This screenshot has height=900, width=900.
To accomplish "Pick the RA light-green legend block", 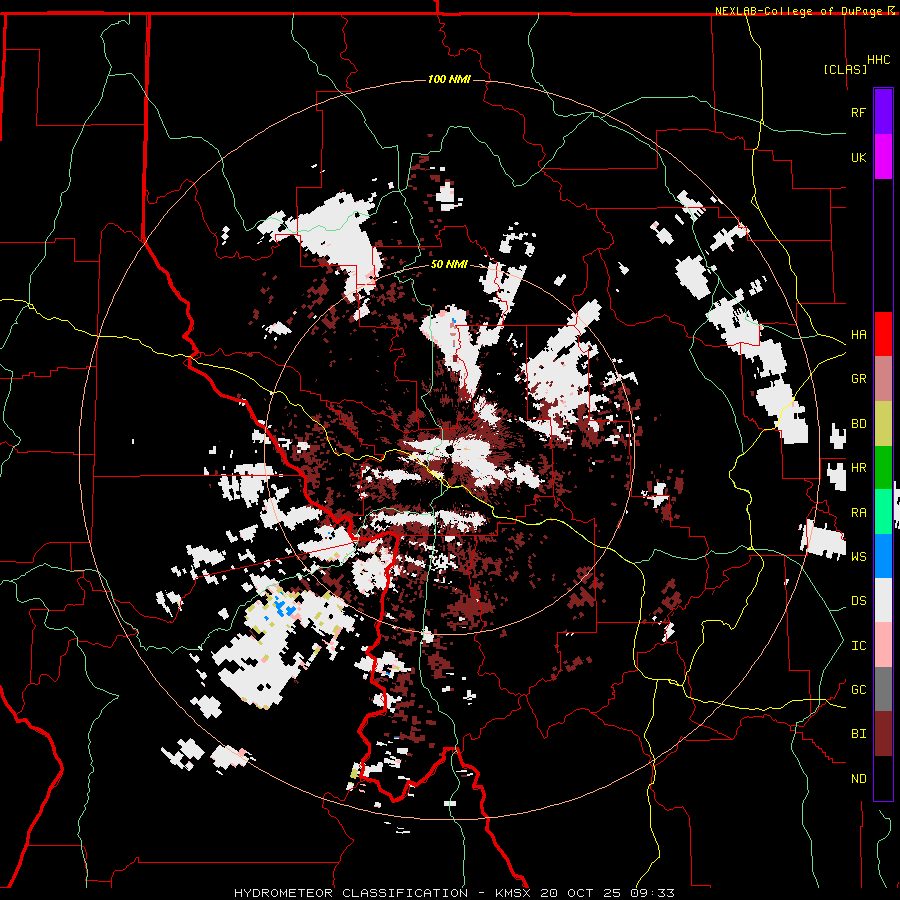I will coord(883,512).
